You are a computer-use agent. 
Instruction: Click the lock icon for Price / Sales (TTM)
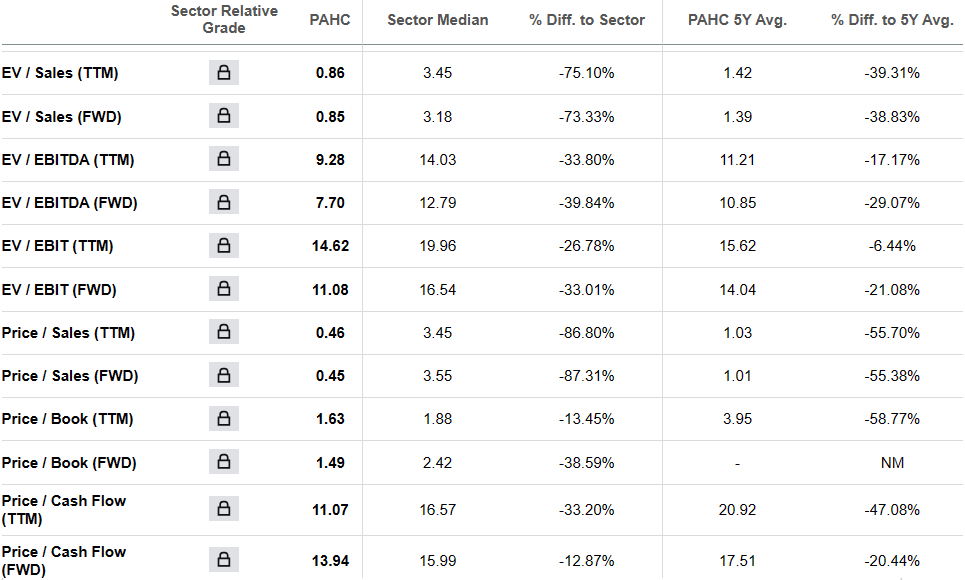pos(224,332)
